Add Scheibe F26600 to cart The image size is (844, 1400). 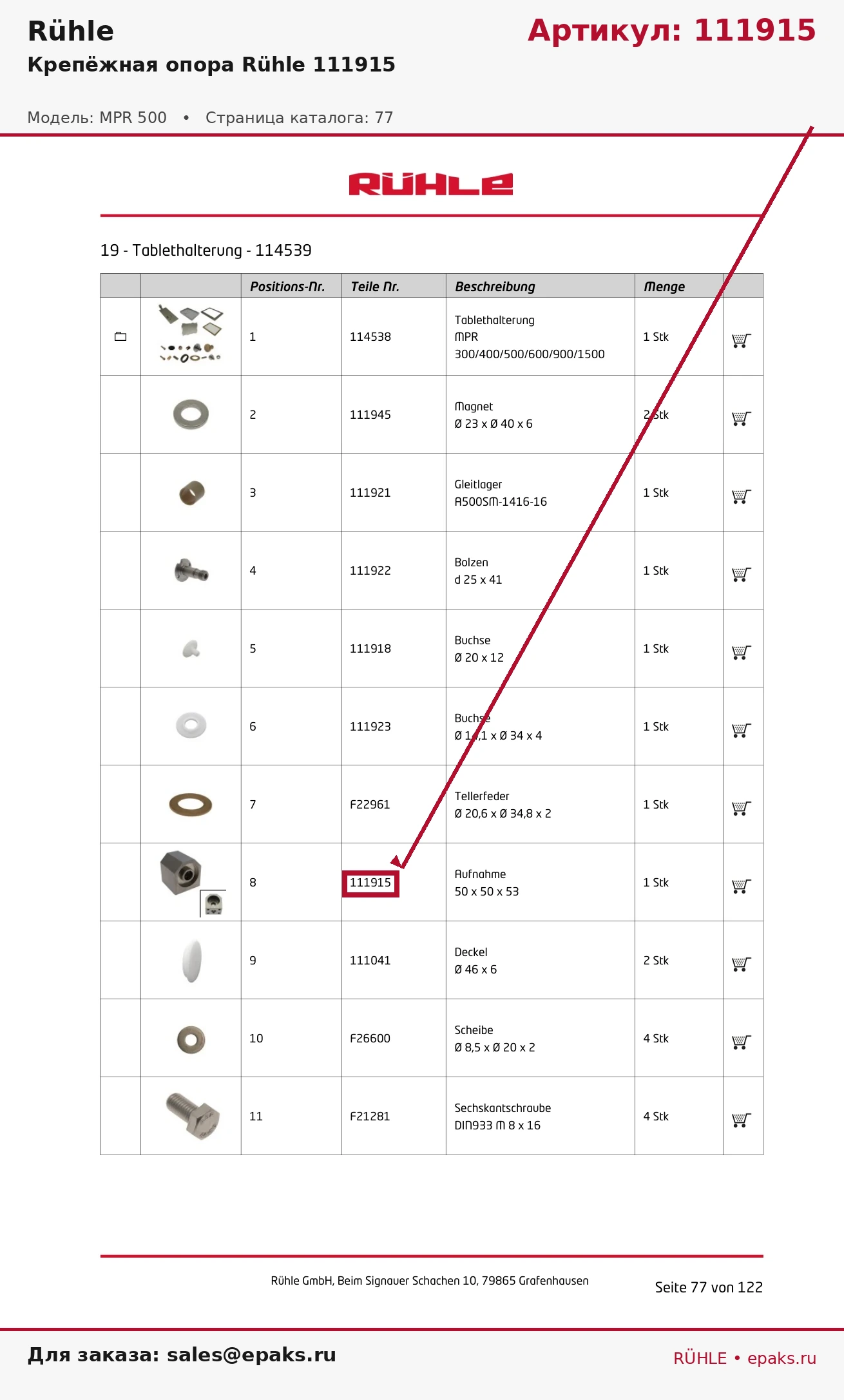coord(742,1042)
